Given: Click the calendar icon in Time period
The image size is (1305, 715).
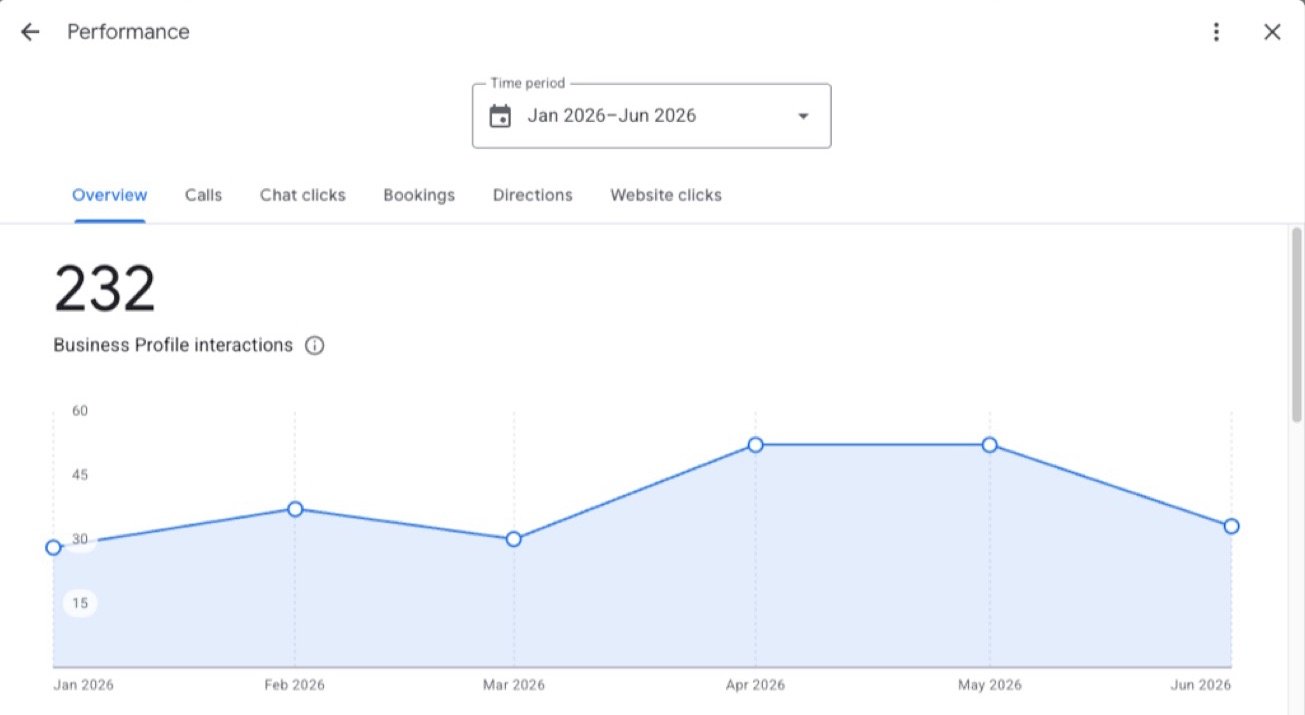Looking at the screenshot, I should (500, 116).
